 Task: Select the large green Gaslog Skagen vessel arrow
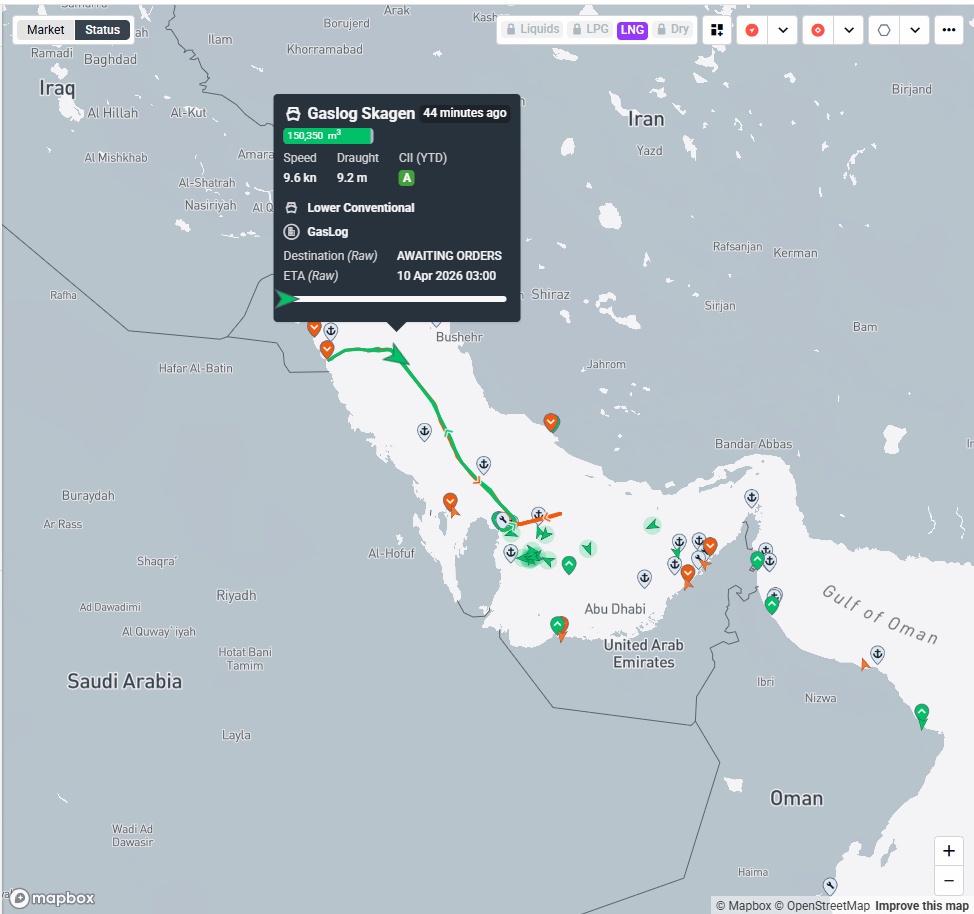(x=396, y=356)
